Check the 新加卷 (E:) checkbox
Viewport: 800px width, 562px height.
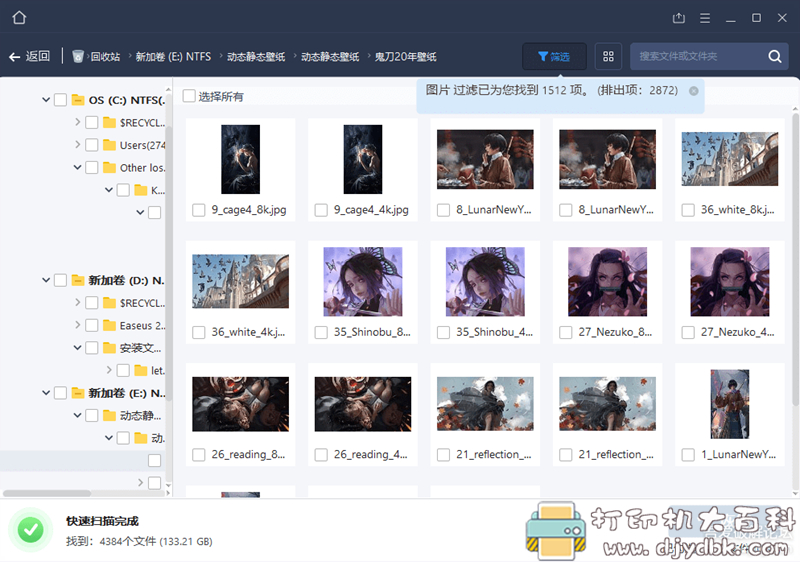coord(60,393)
